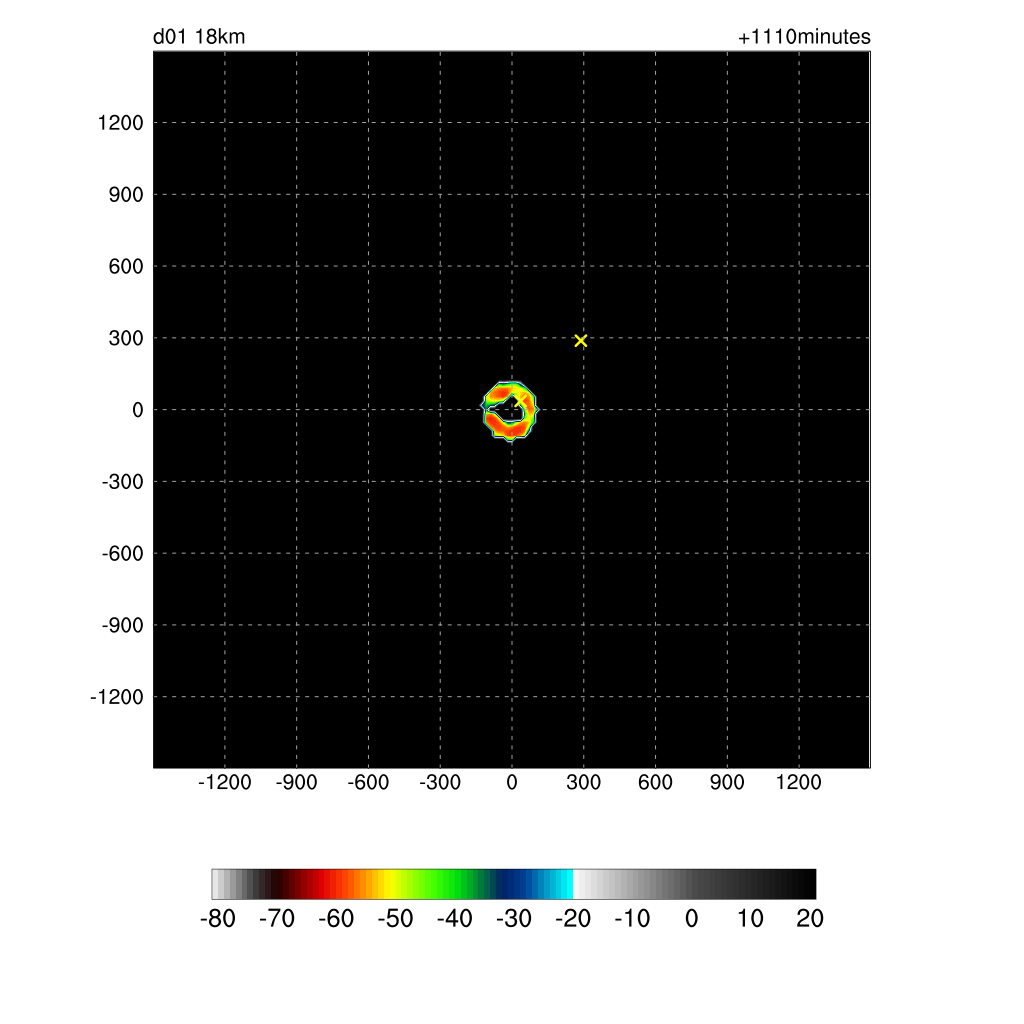
Task: Click the "d01 18km" title label
Action: (x=199, y=38)
